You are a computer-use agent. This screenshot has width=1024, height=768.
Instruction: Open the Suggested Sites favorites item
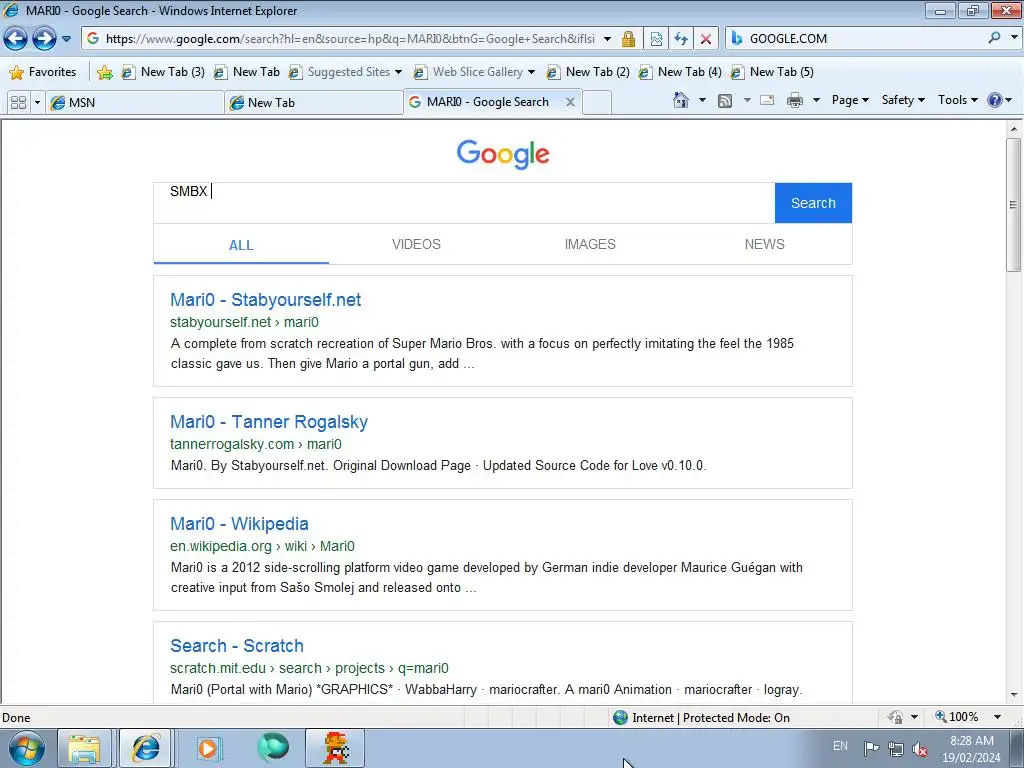coord(346,72)
